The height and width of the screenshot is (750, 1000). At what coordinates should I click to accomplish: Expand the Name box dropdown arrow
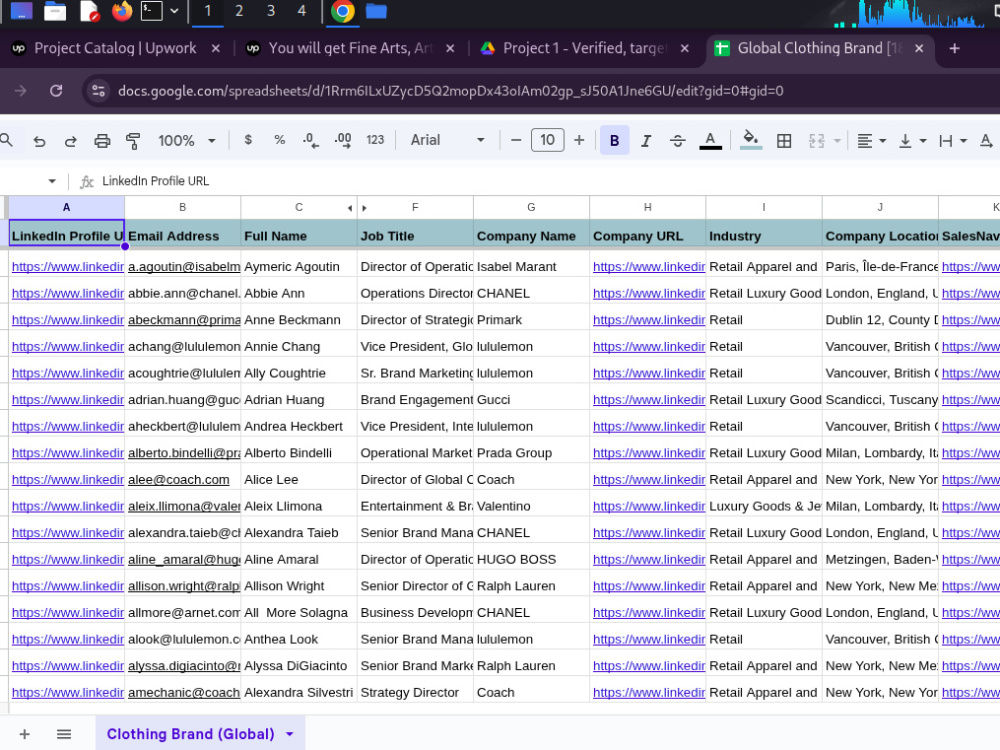point(52,181)
